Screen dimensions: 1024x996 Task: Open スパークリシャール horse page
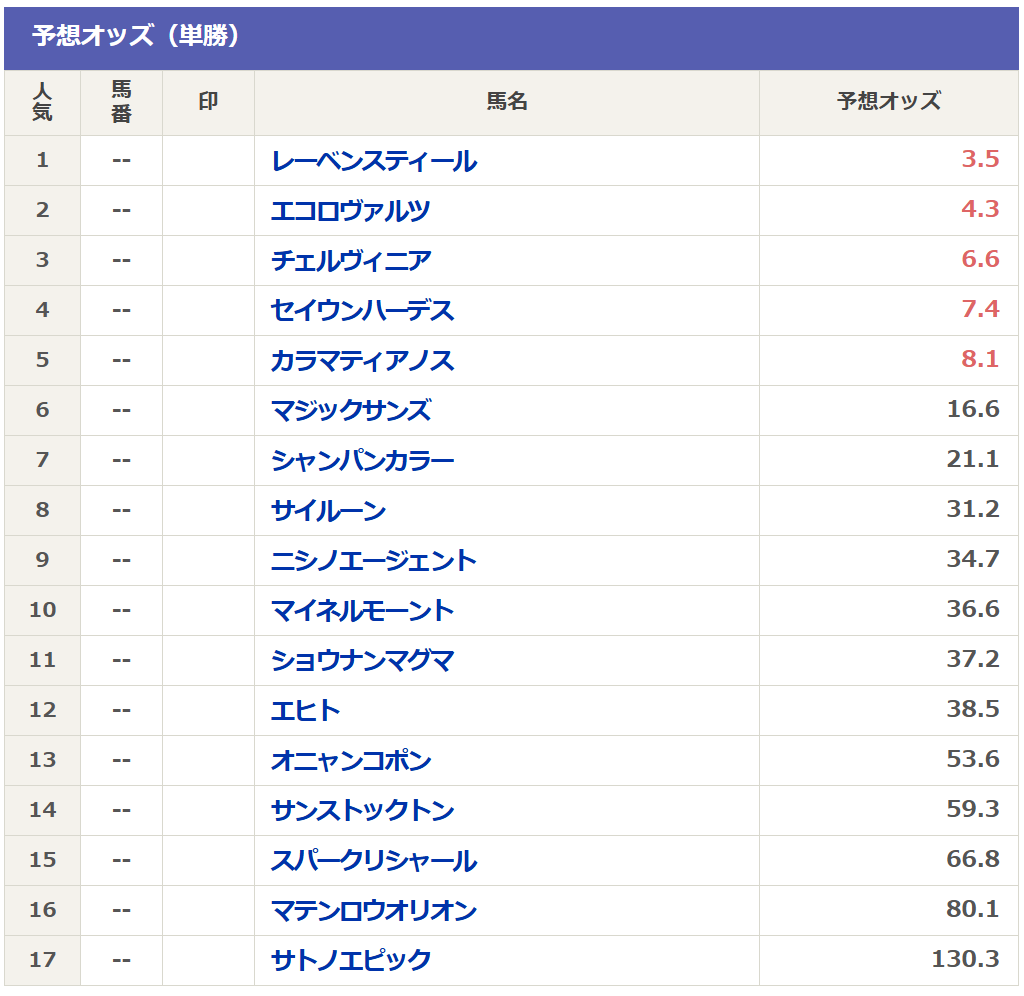click(373, 861)
